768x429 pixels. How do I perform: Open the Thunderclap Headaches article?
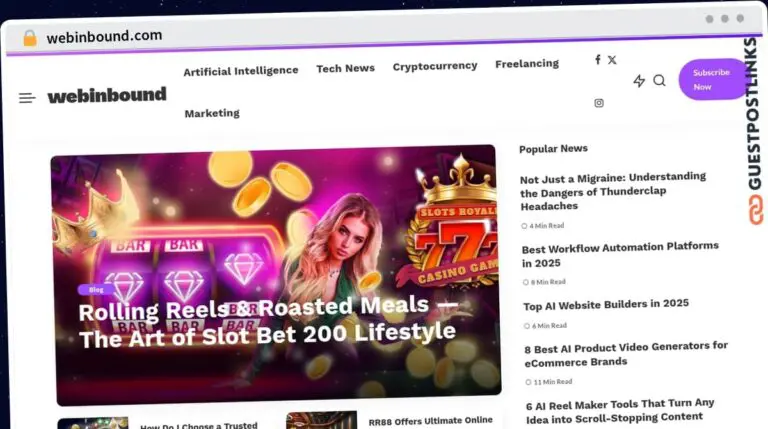[x=613, y=191]
